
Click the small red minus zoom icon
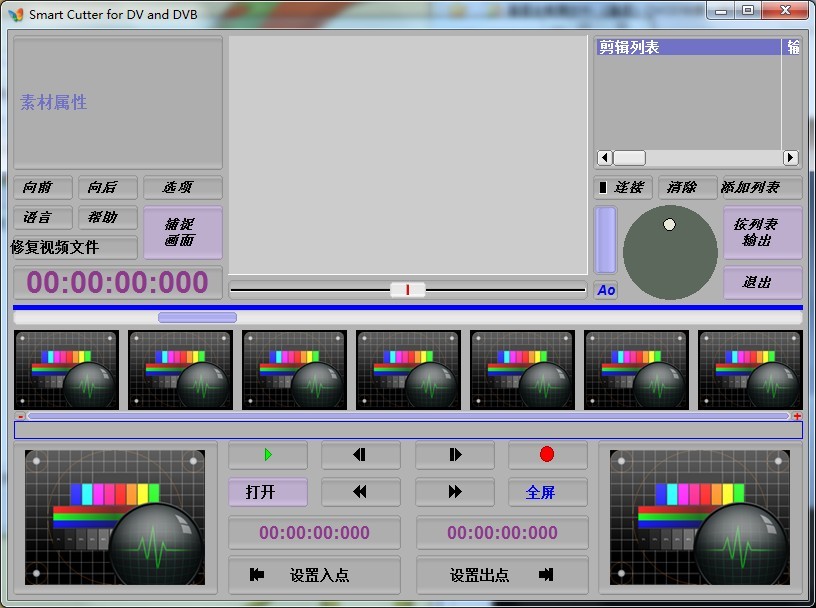pos(20,416)
